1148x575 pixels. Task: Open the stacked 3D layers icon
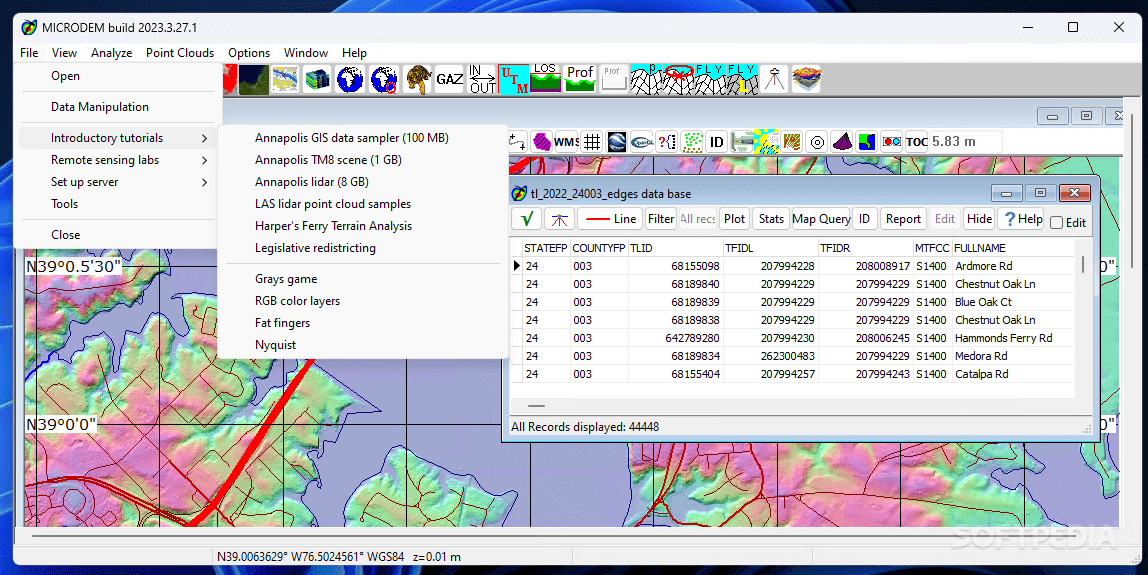806,79
